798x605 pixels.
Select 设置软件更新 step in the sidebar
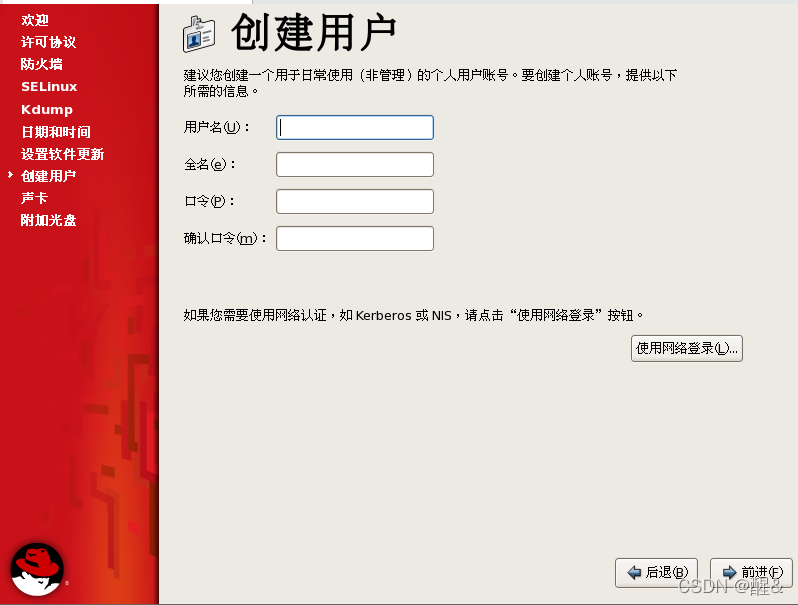(x=62, y=154)
